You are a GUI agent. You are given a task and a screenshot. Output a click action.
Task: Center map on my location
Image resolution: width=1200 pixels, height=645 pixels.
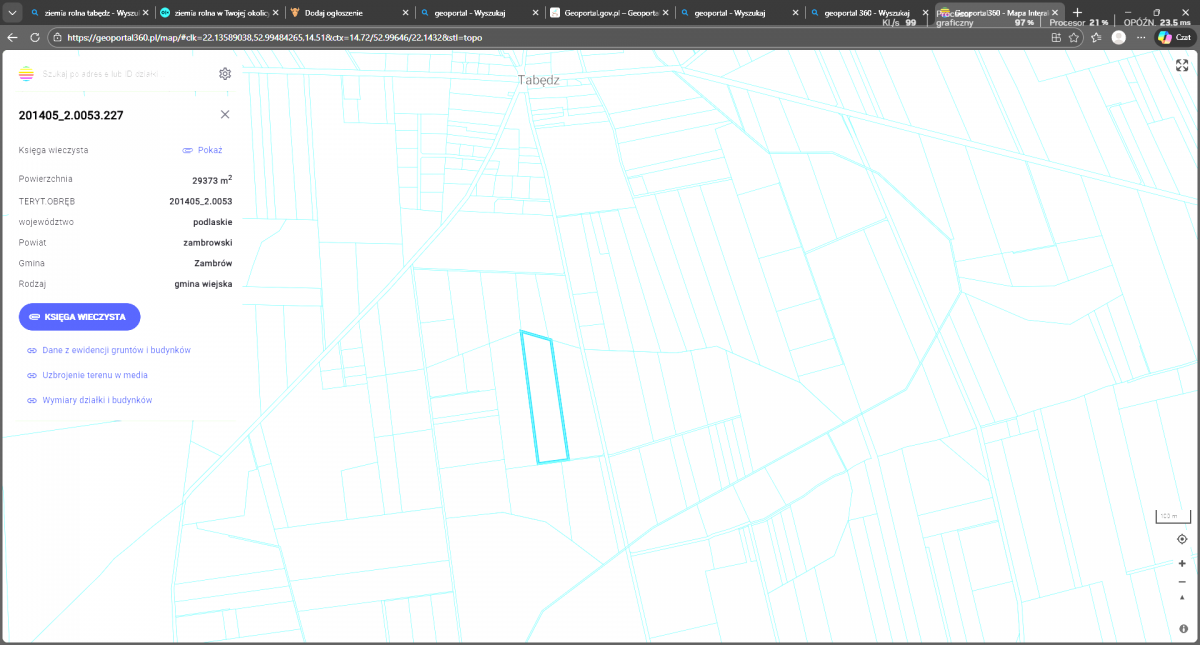tap(1182, 539)
